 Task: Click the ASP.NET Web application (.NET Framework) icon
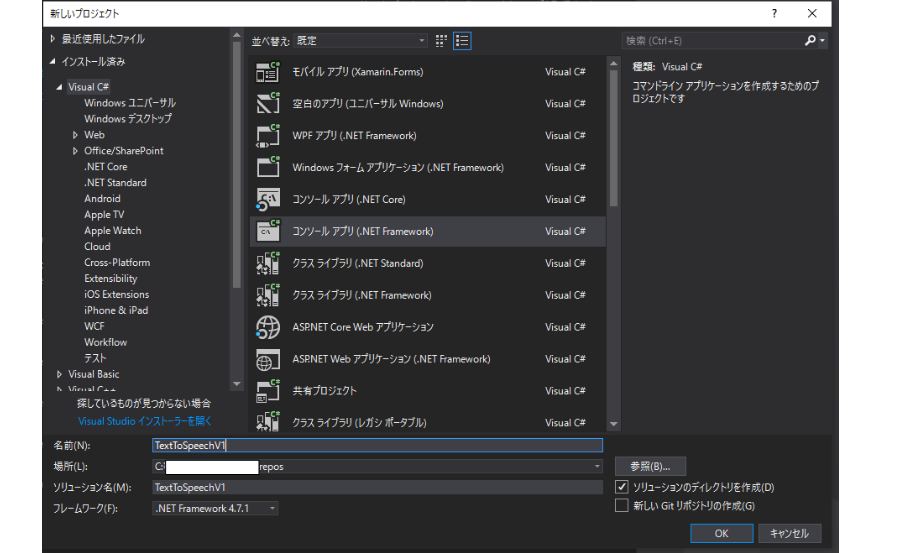[268, 359]
